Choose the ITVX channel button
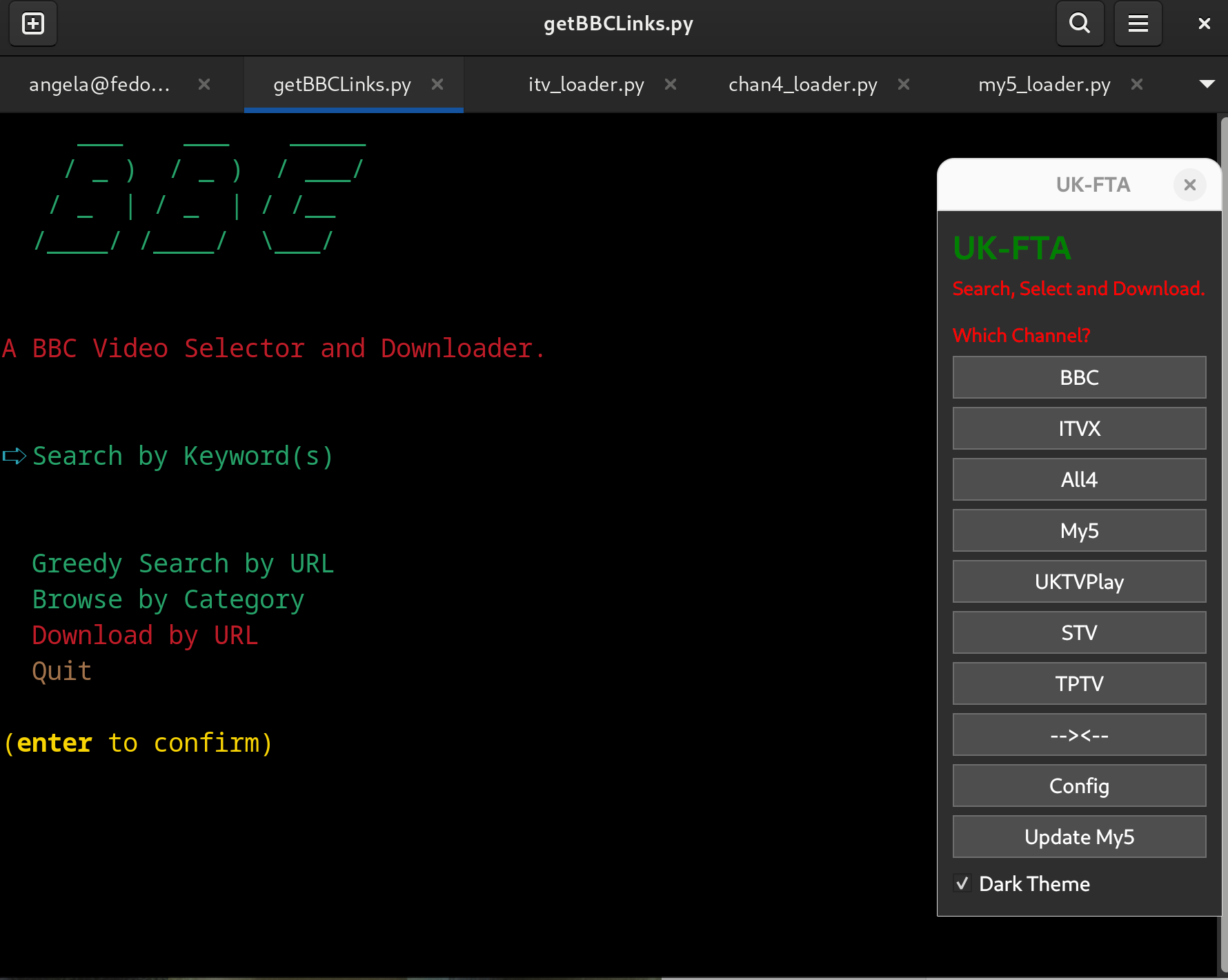 [1079, 428]
